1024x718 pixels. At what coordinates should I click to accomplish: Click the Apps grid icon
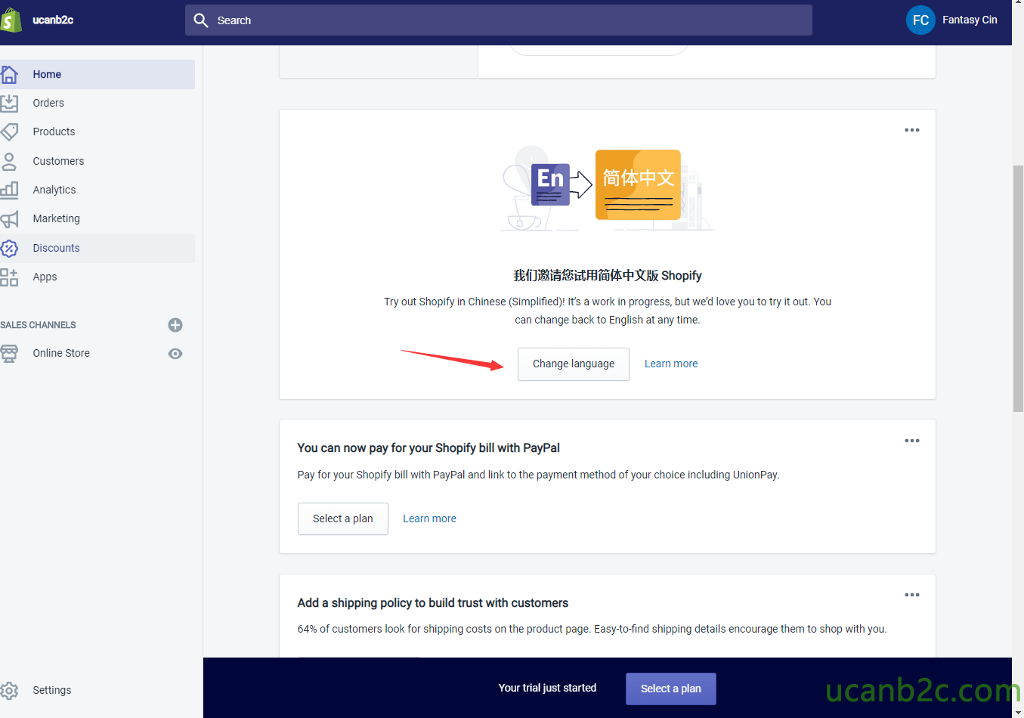click(x=9, y=277)
